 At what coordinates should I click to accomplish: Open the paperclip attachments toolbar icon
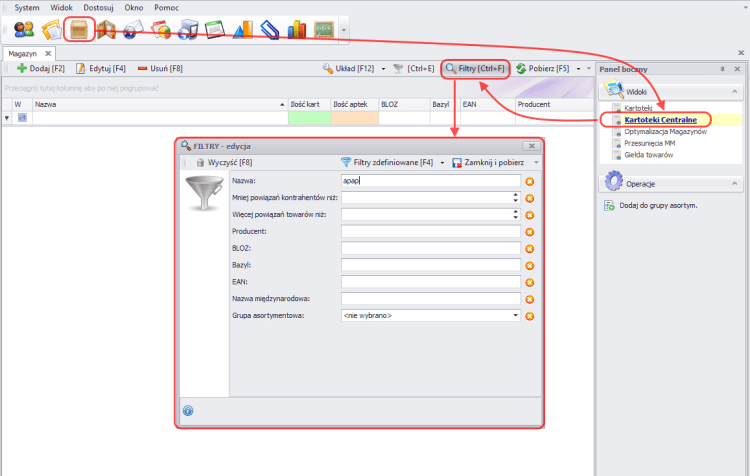tap(269, 30)
